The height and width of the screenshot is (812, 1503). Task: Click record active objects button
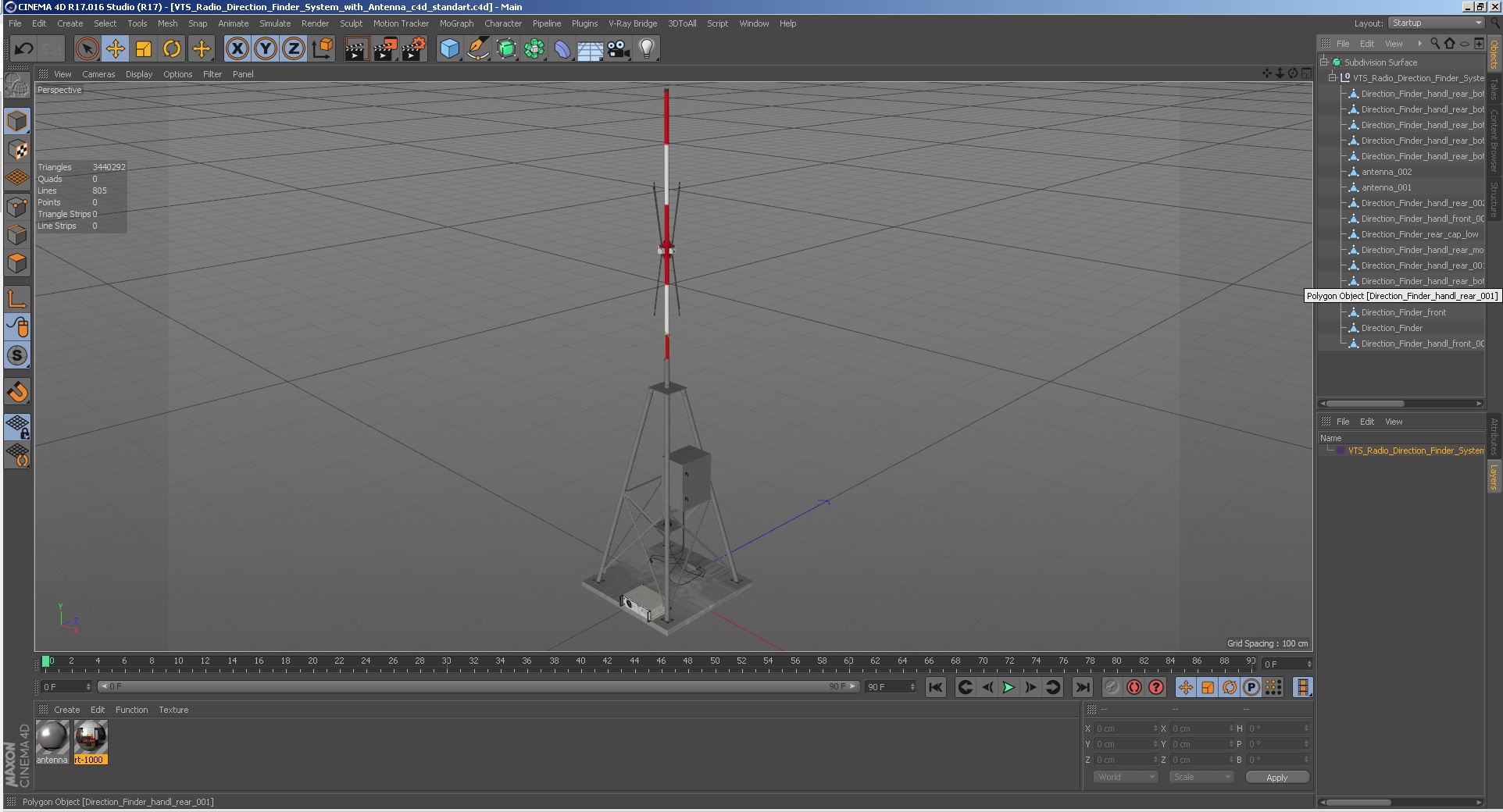click(x=1112, y=687)
